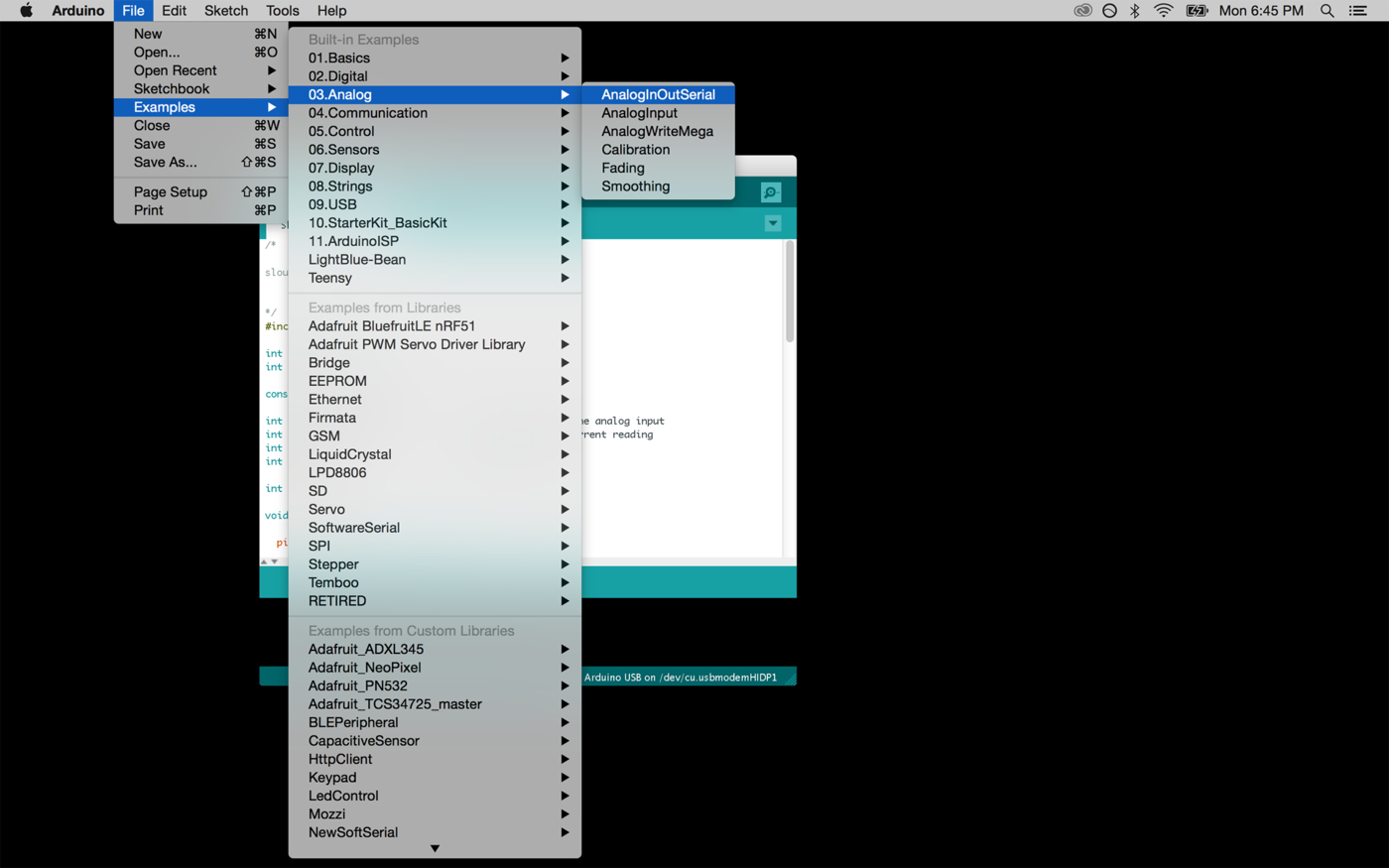Expand the 02.Digital examples
This screenshot has height=868, width=1389.
coord(435,76)
